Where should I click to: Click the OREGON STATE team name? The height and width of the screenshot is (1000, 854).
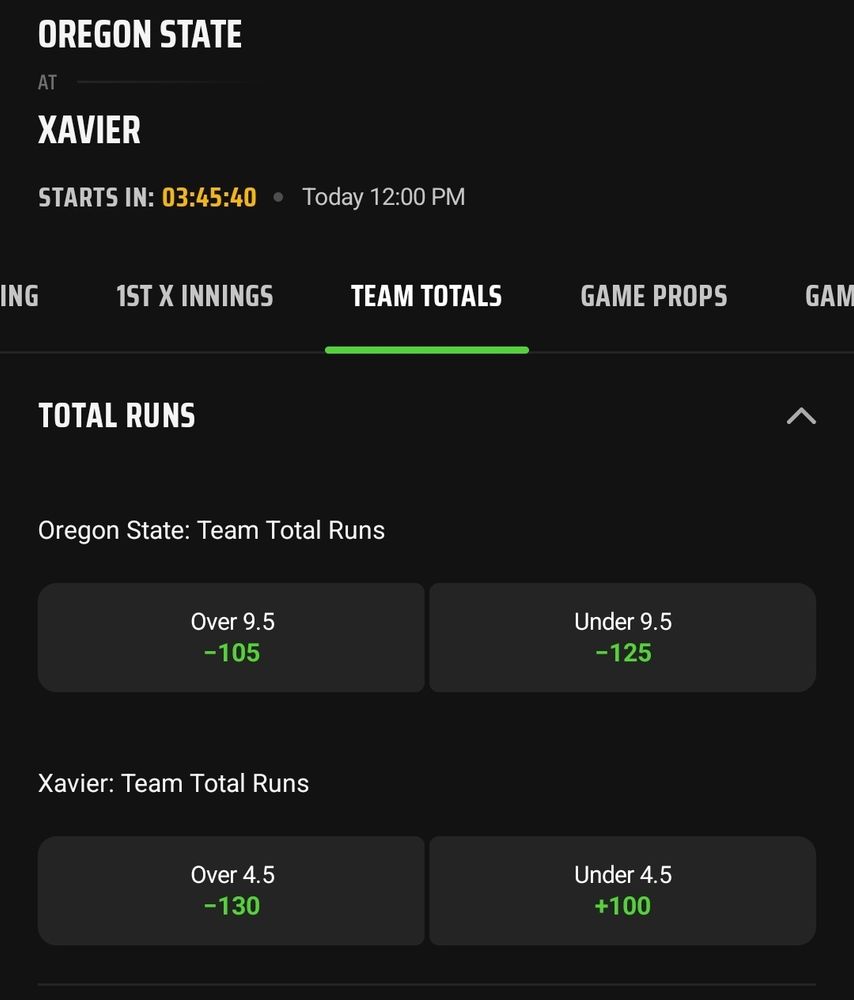(140, 35)
